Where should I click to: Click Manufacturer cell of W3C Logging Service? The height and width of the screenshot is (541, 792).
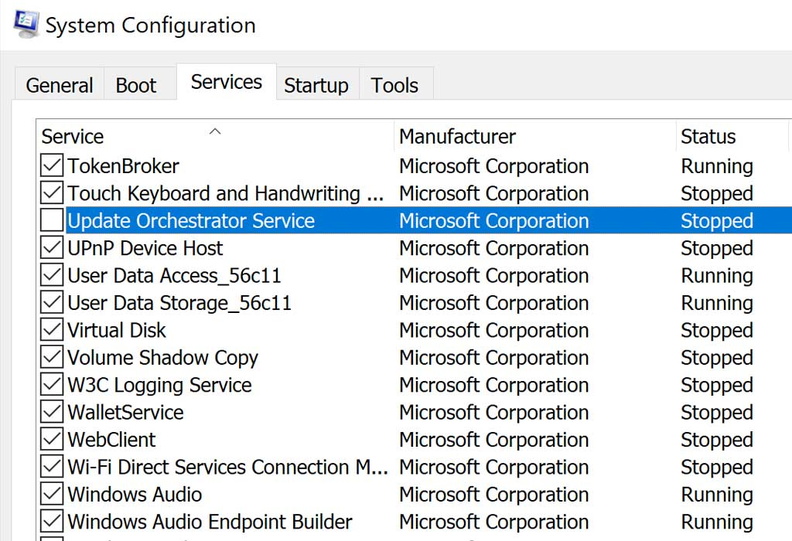(x=494, y=385)
